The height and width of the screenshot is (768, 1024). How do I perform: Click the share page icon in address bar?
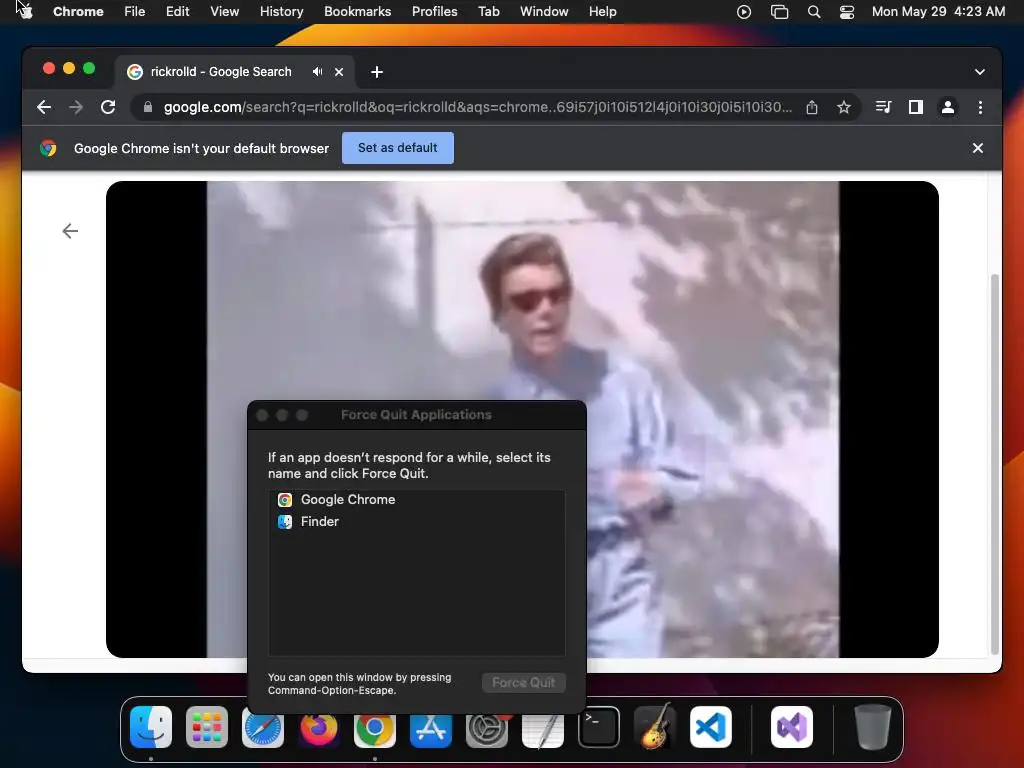[x=812, y=107]
